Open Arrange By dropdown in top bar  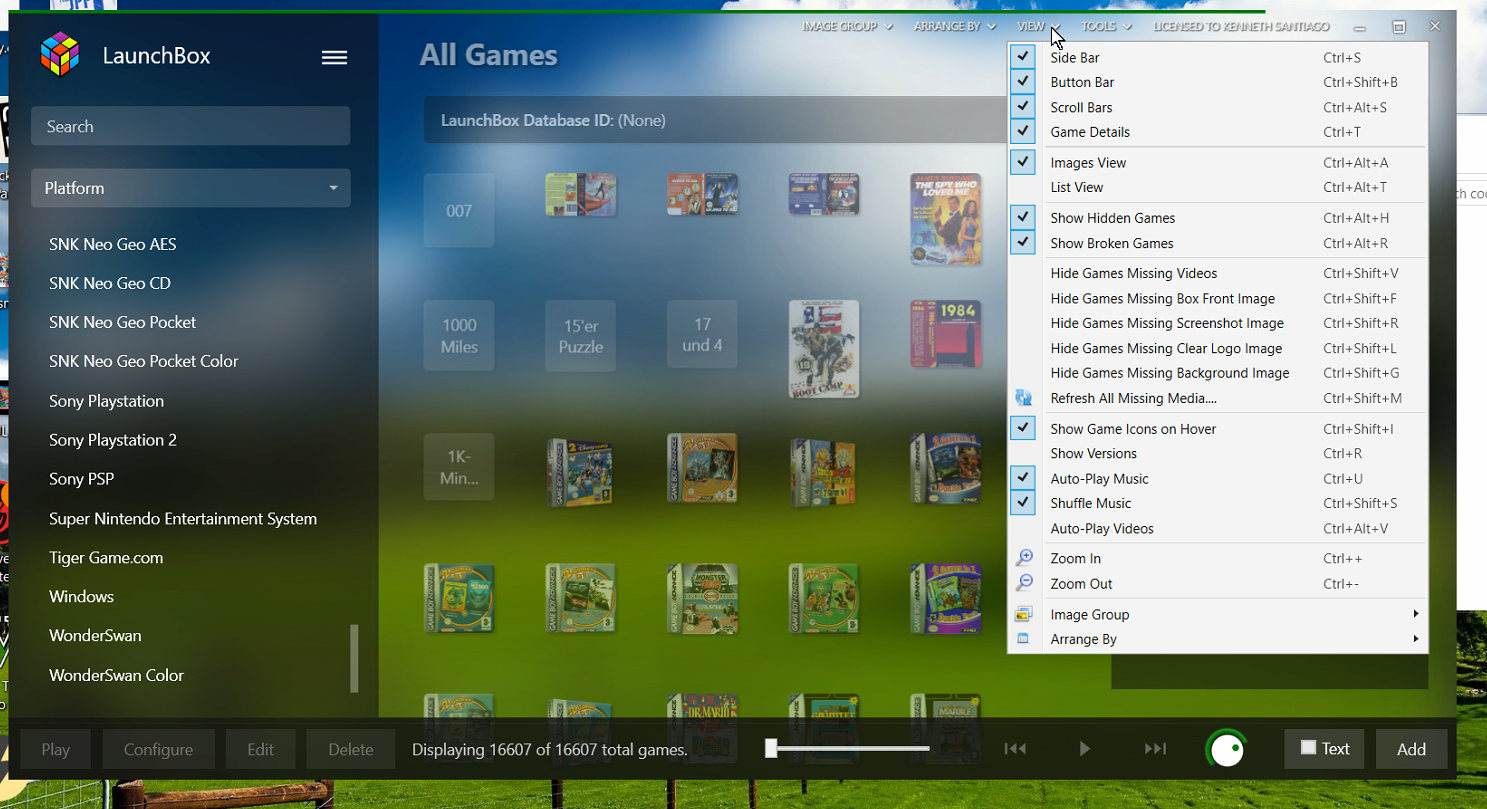pos(955,26)
